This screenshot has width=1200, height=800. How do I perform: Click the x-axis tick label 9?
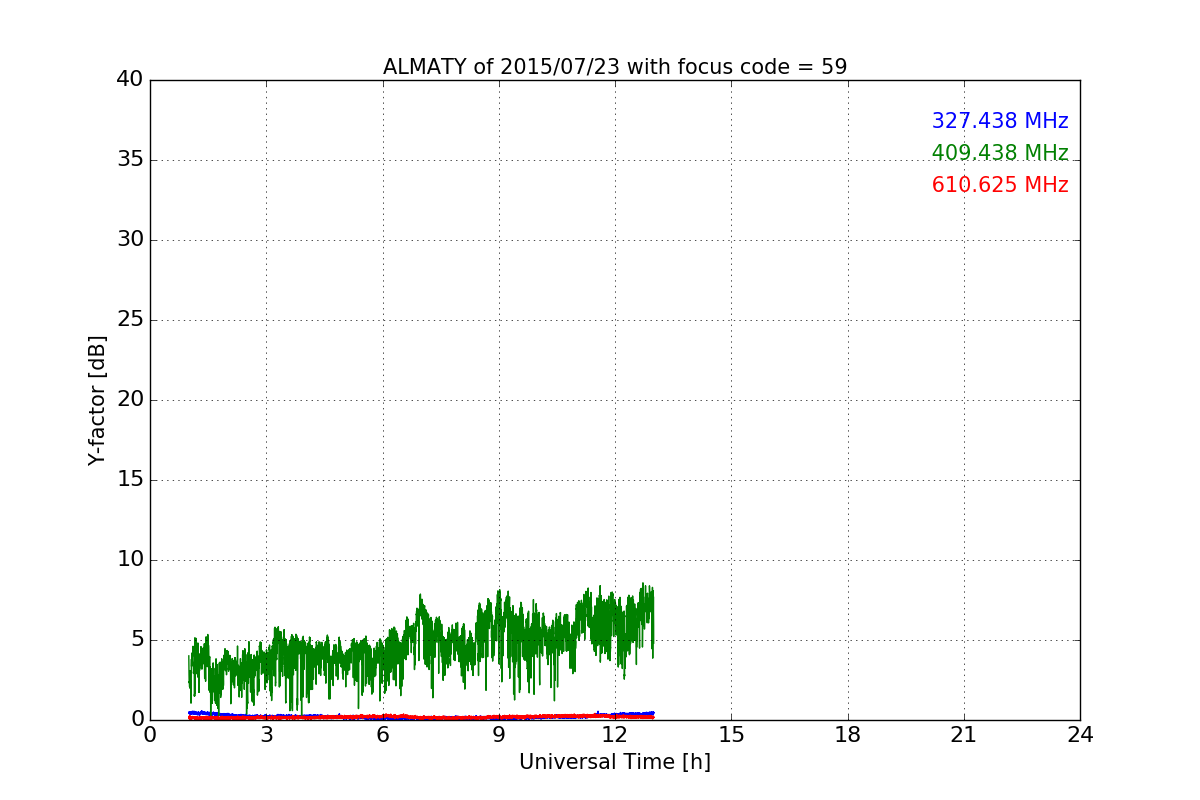tap(499, 735)
